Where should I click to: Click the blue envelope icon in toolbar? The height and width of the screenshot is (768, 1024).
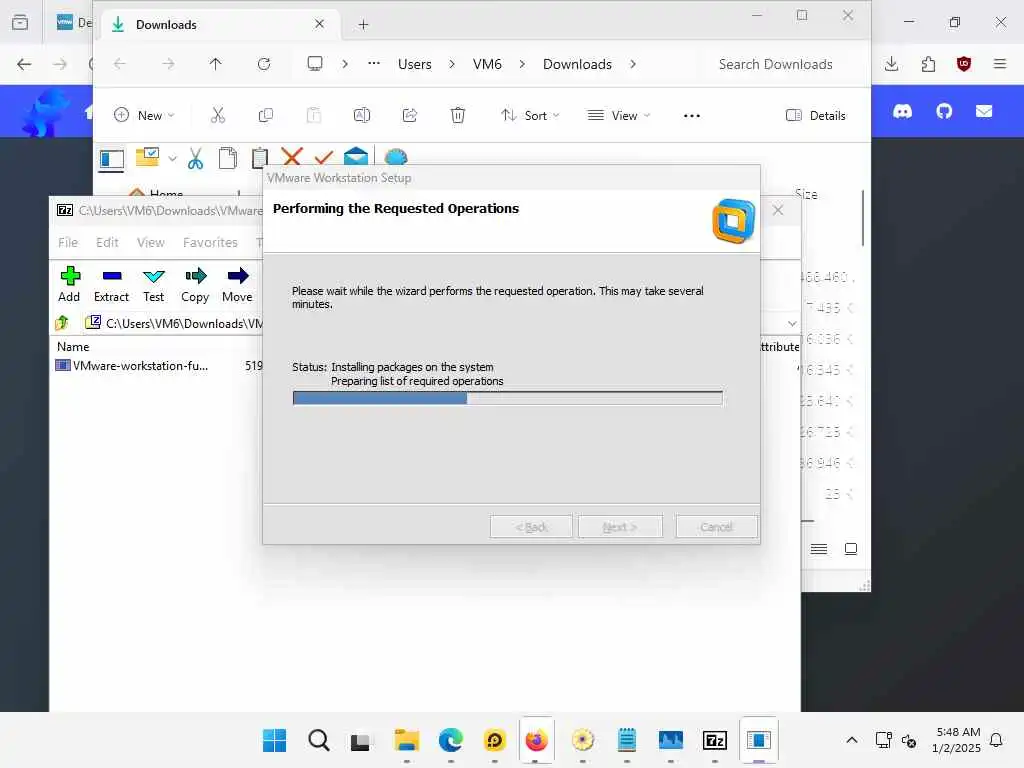tap(356, 157)
